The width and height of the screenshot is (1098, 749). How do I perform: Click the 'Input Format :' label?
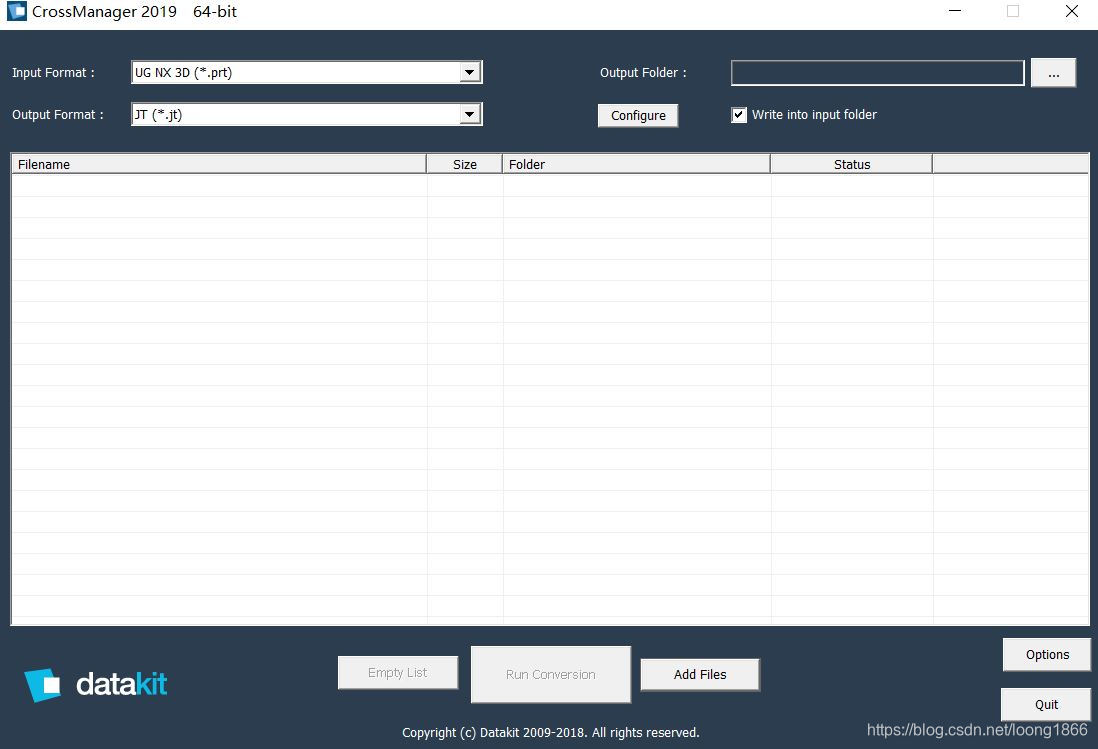click(53, 73)
